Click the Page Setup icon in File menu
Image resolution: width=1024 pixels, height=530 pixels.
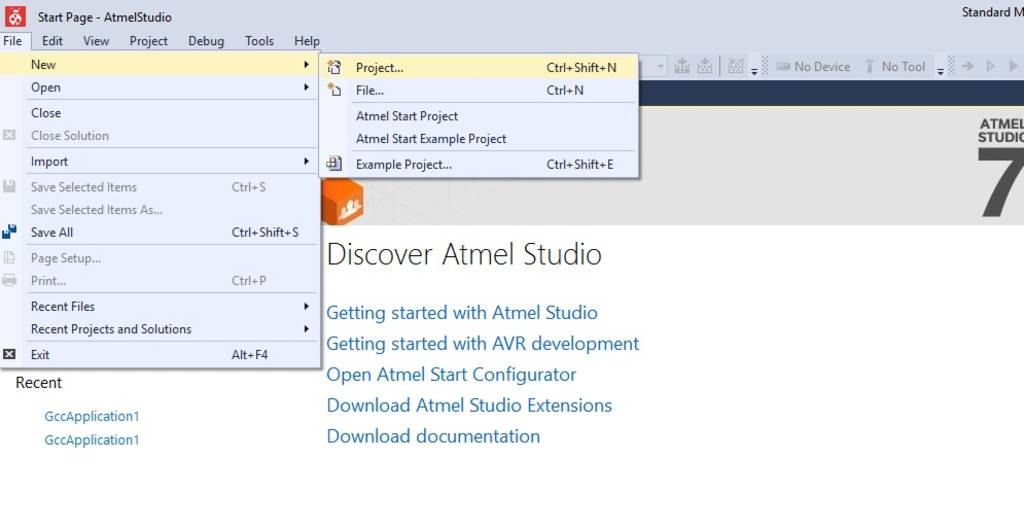[x=9, y=258]
